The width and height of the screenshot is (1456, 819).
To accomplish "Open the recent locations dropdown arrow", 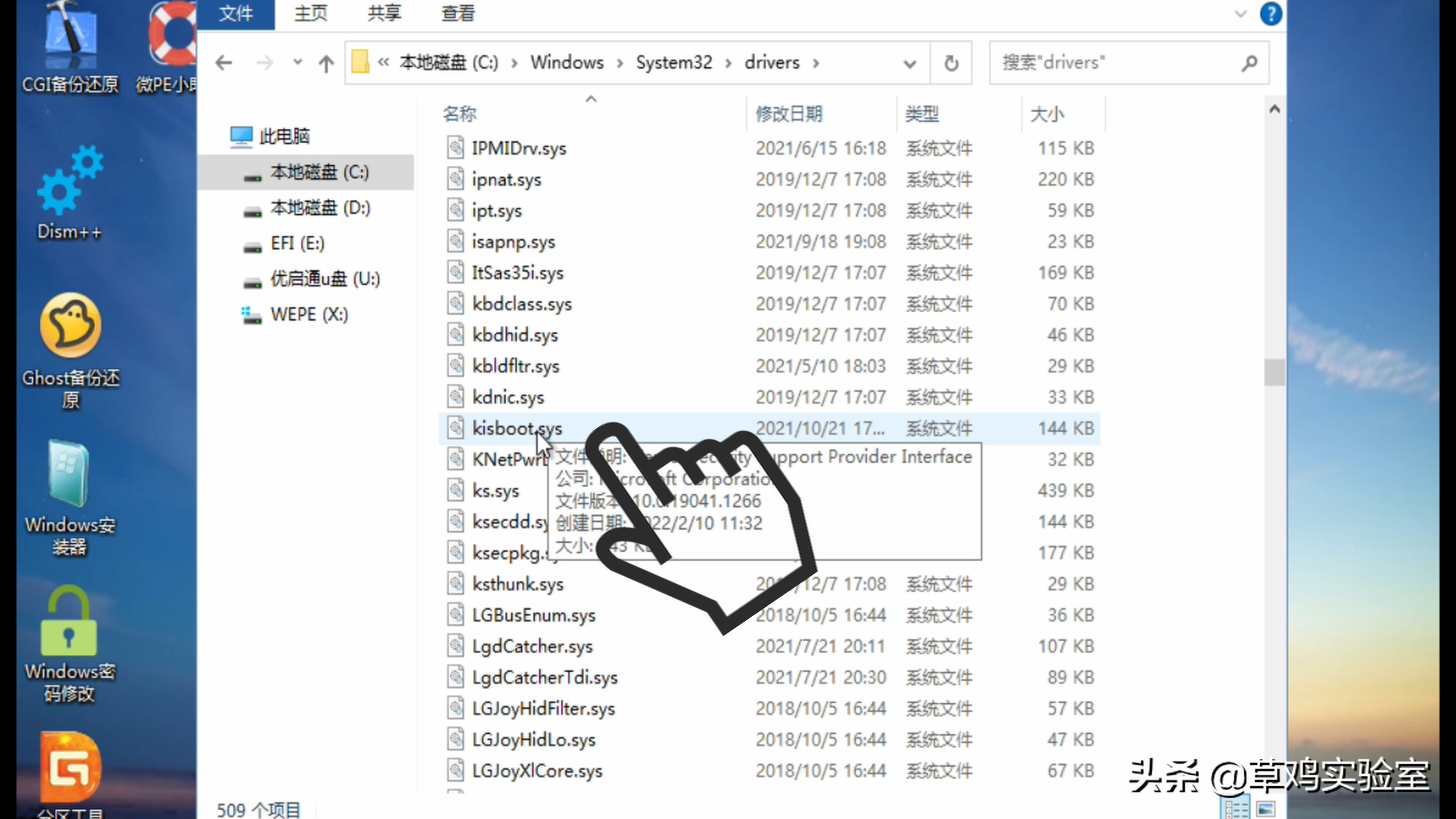I will click(298, 63).
